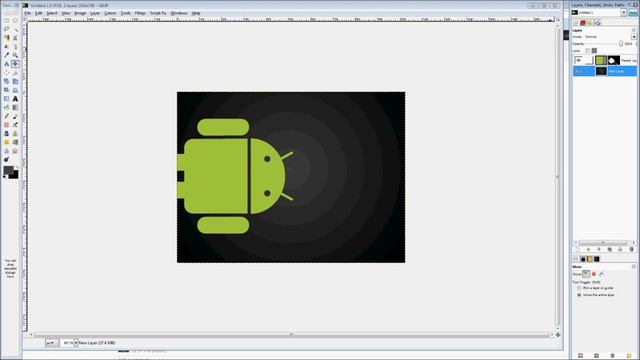Viewport: 640px width, 360px height.
Task: Toggle visibility eye of Pasted Layer
Action: tap(578, 60)
